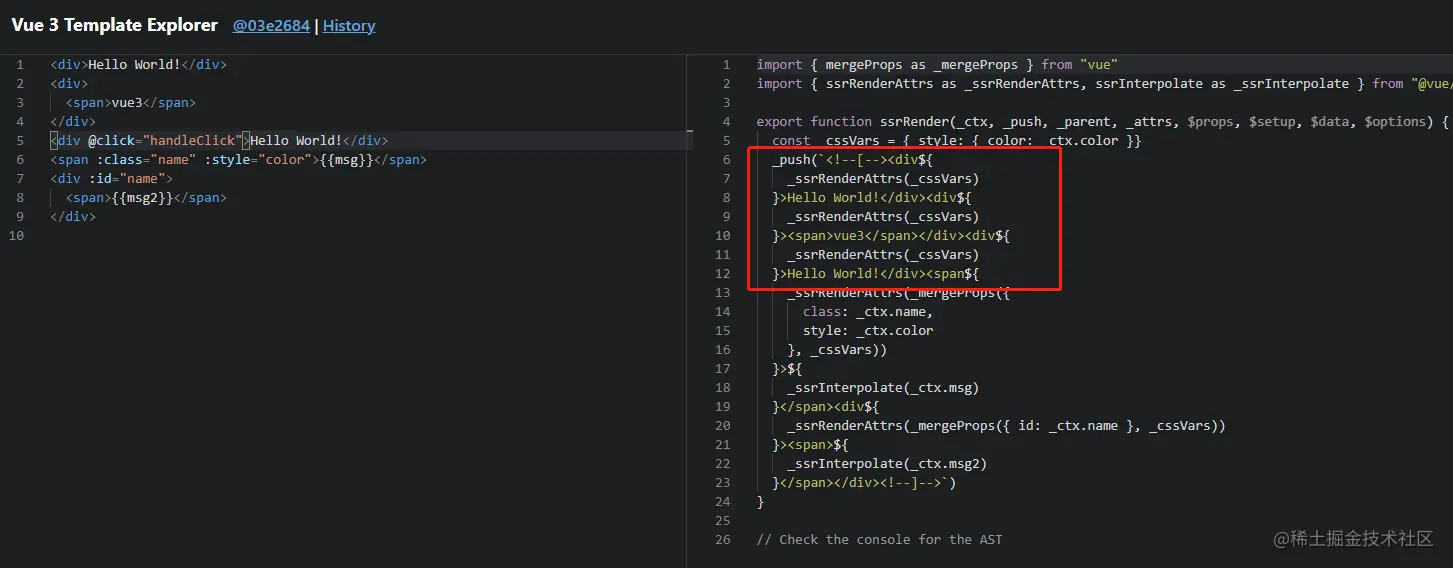This screenshot has width=1453, height=568.
Task: Click the '_push(`<!--[--><div${' line
Action: 853,160
